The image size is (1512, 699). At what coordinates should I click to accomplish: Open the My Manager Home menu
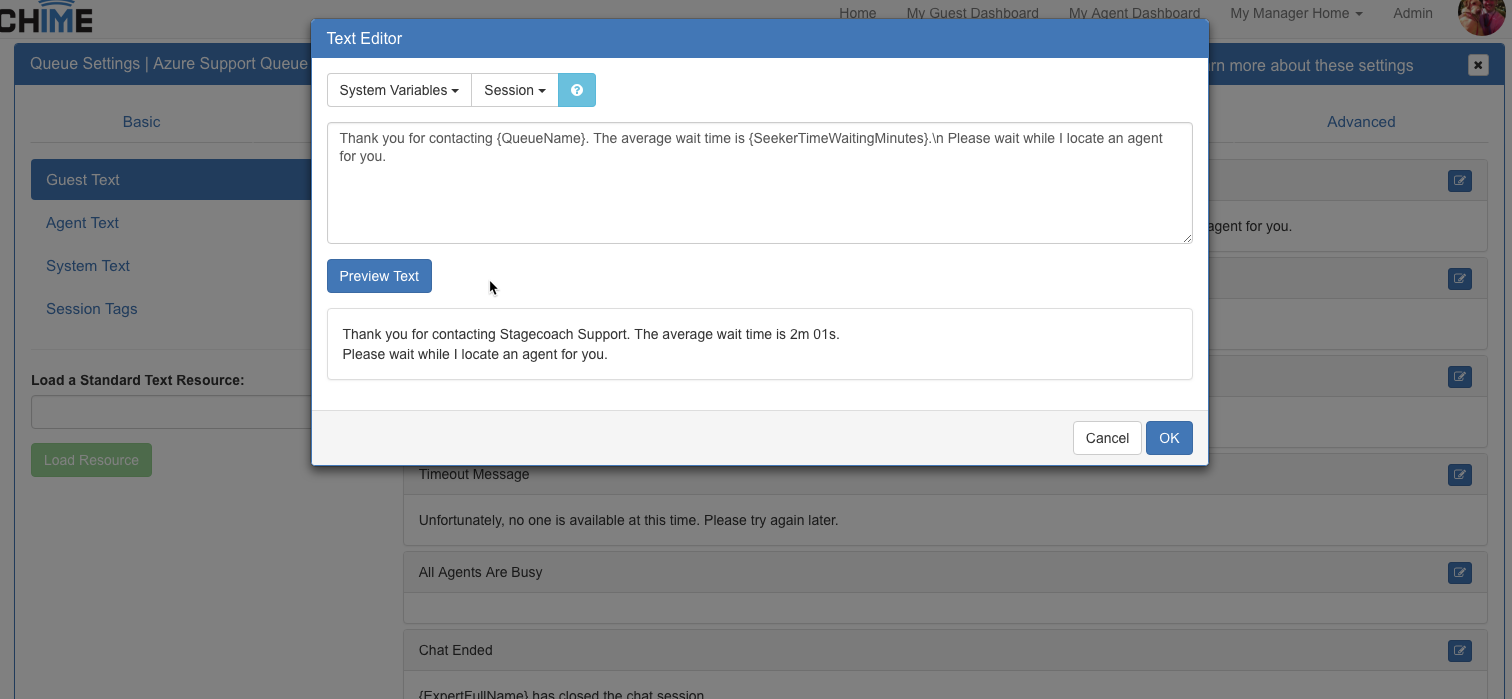pos(1296,13)
